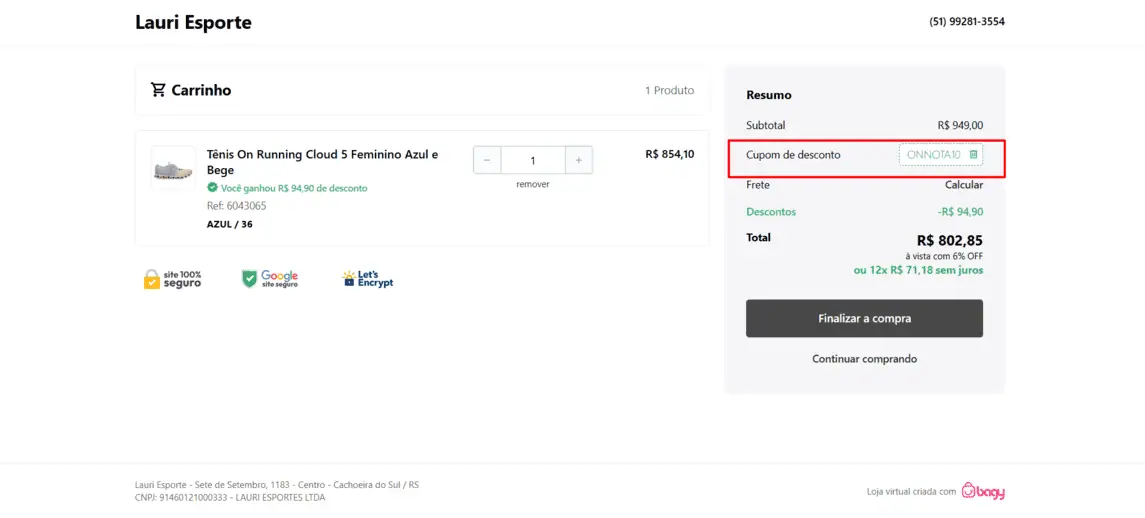
Task: Click the footer address Sete de Setembro line
Action: (x=277, y=484)
